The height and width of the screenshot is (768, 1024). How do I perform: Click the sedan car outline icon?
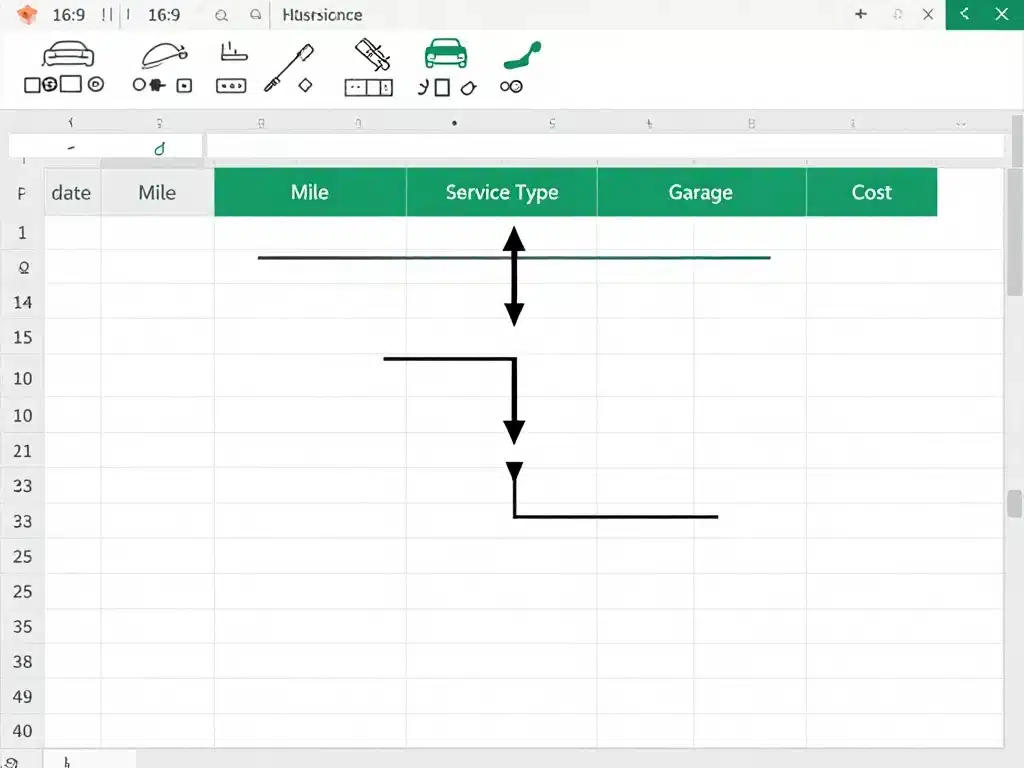point(67,55)
